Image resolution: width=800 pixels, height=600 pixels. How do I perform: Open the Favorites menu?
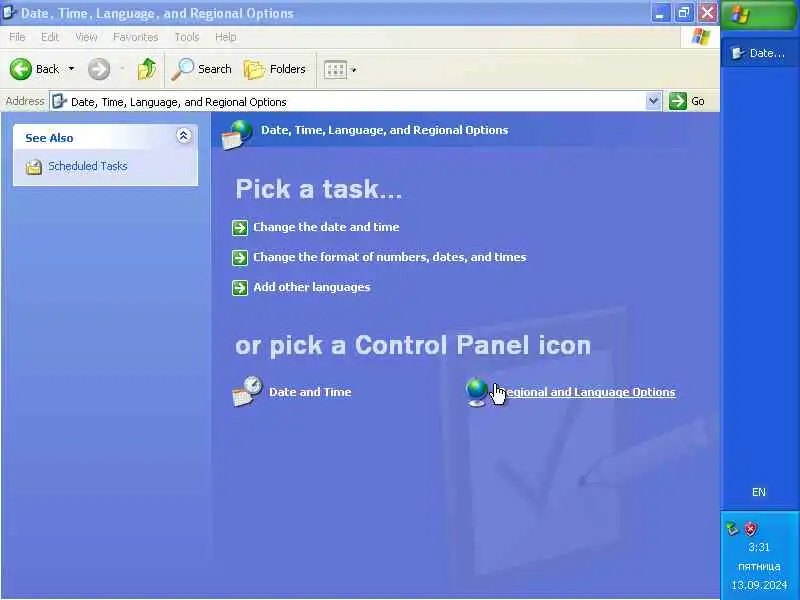click(135, 37)
